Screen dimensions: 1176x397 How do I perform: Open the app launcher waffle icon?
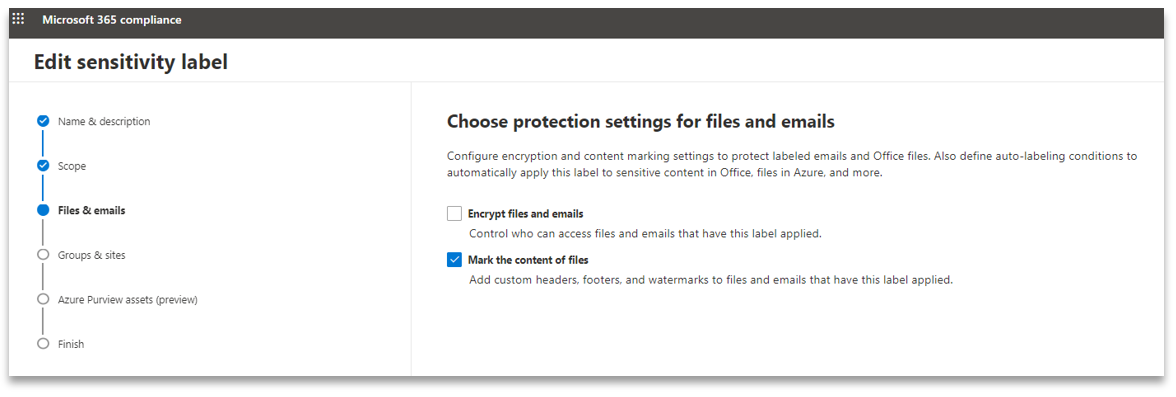tap(19, 20)
